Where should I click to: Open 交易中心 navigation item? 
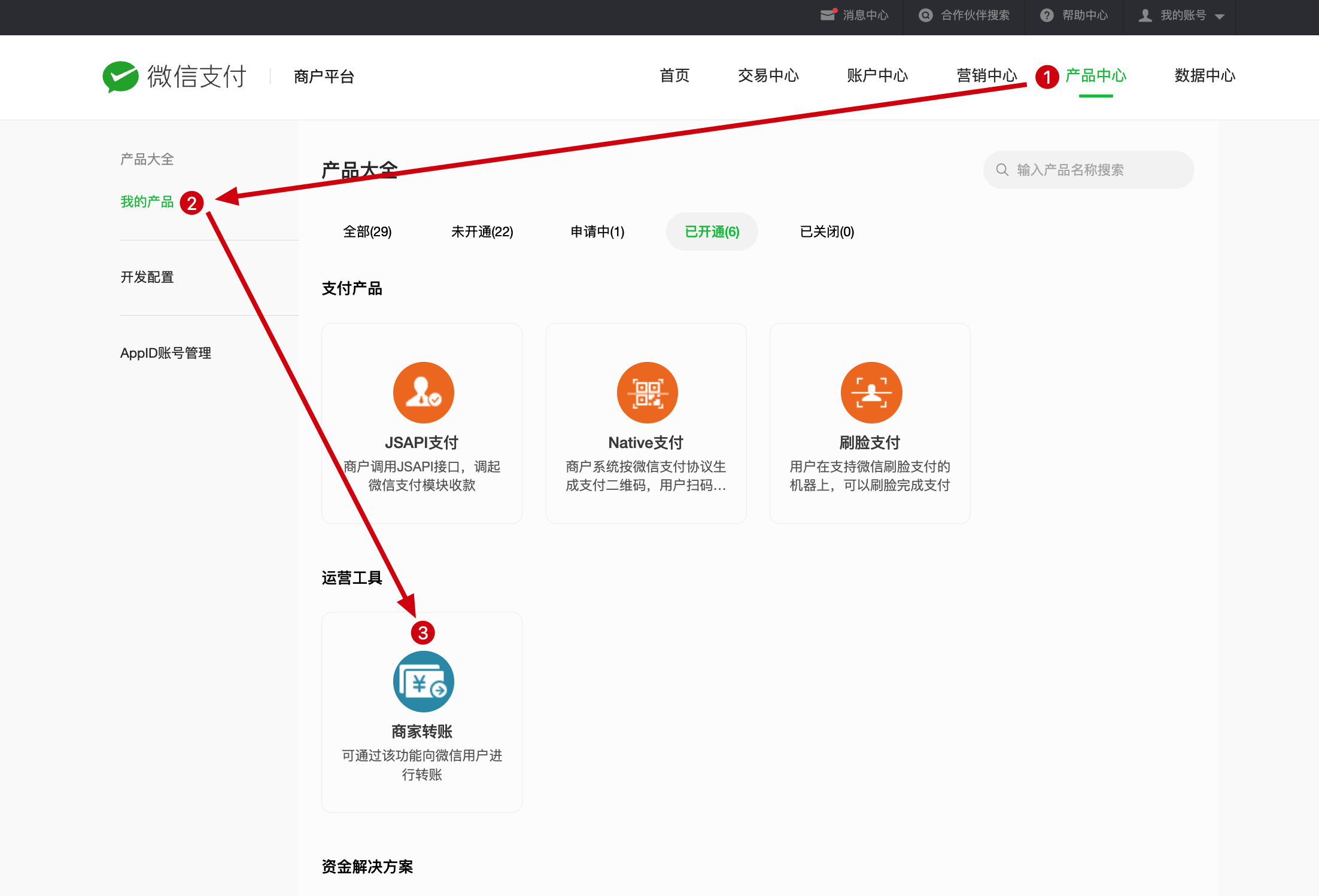768,76
